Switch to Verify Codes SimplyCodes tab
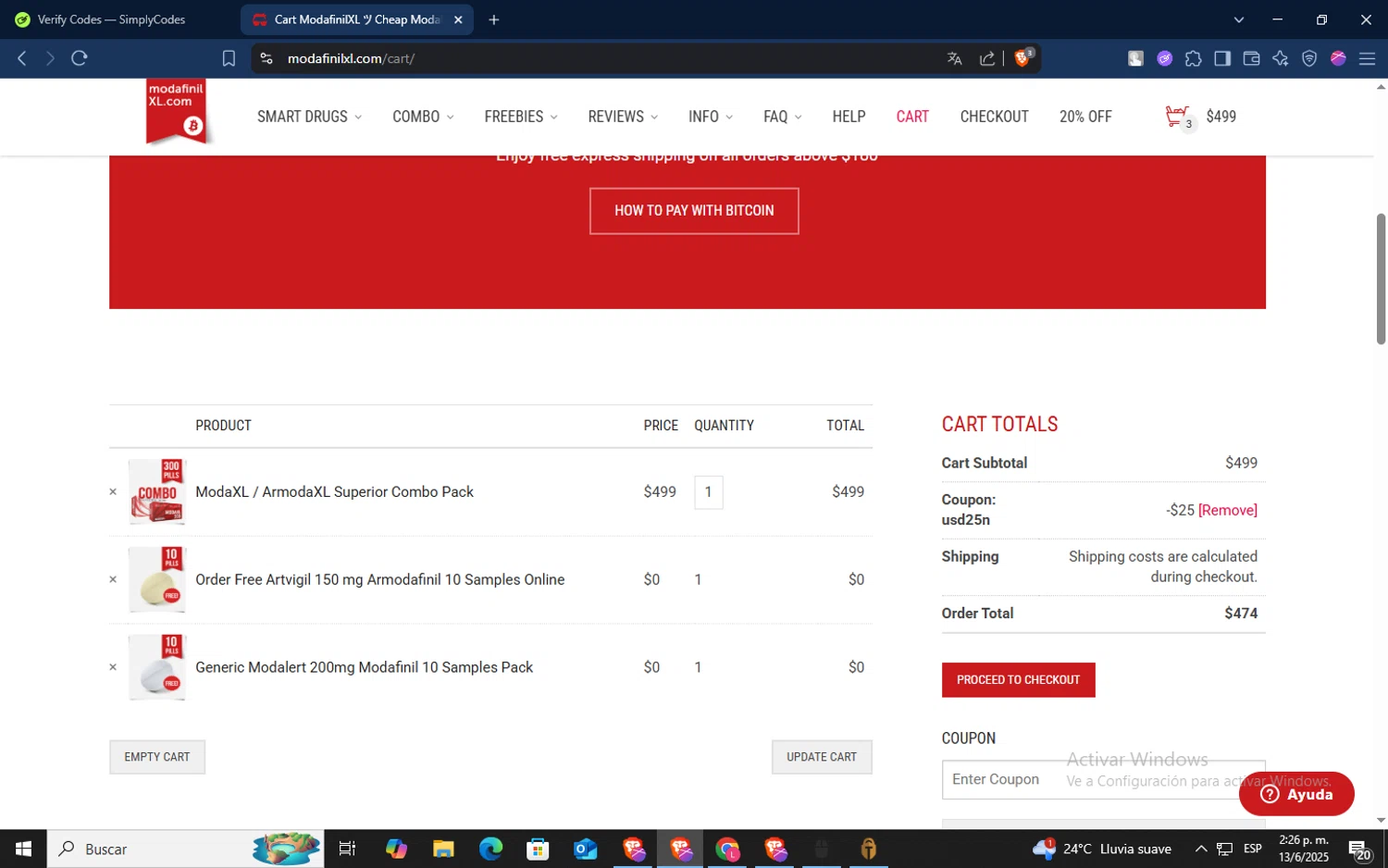This screenshot has height=868, width=1388. pyautogui.click(x=111, y=19)
